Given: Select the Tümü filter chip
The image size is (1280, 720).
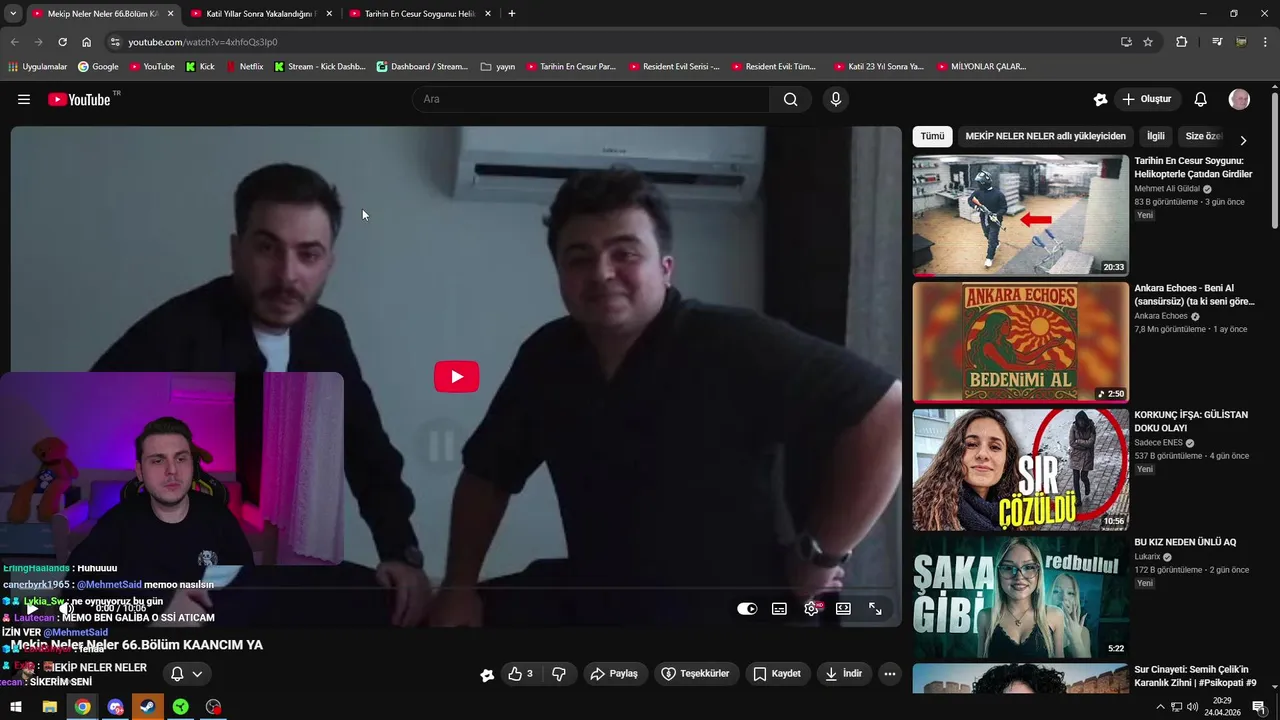Looking at the screenshot, I should click(932, 136).
